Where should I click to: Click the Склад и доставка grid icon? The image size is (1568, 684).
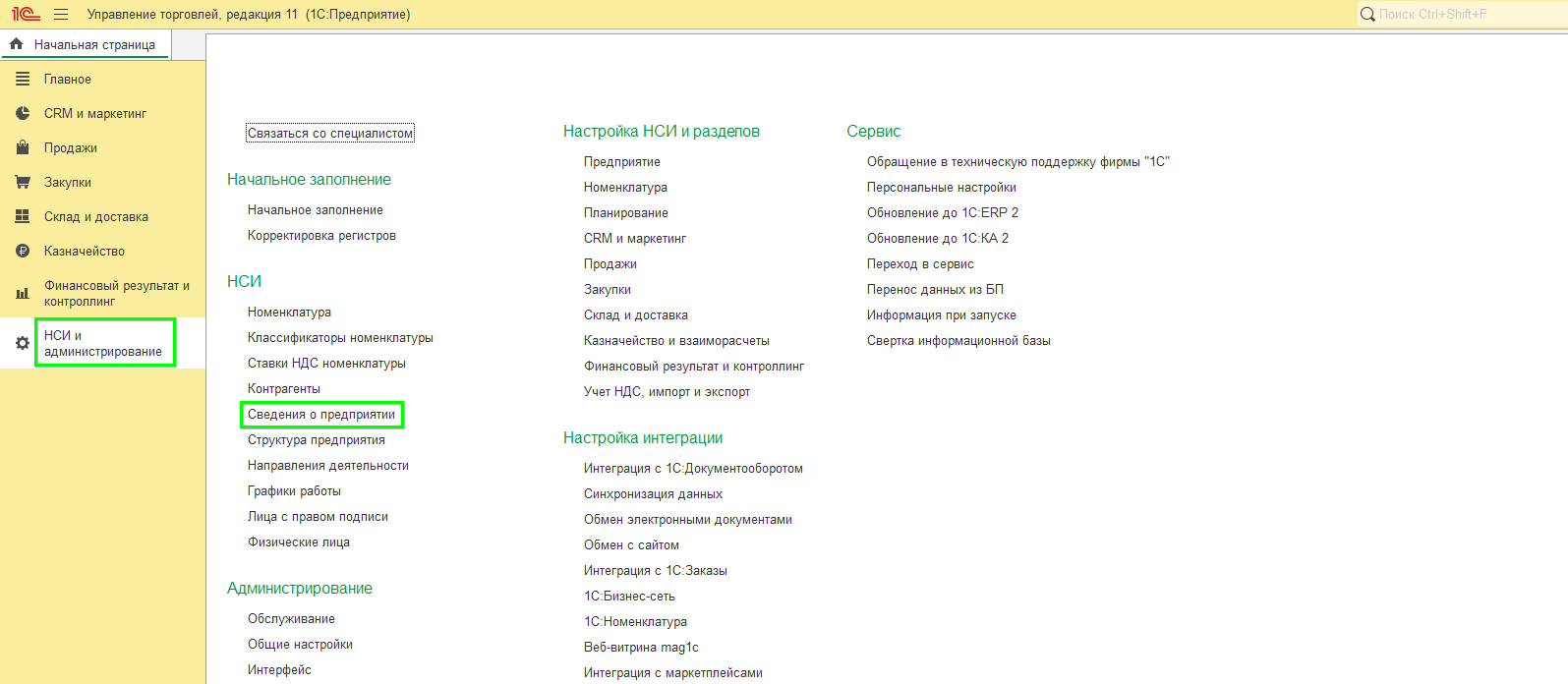tap(23, 216)
